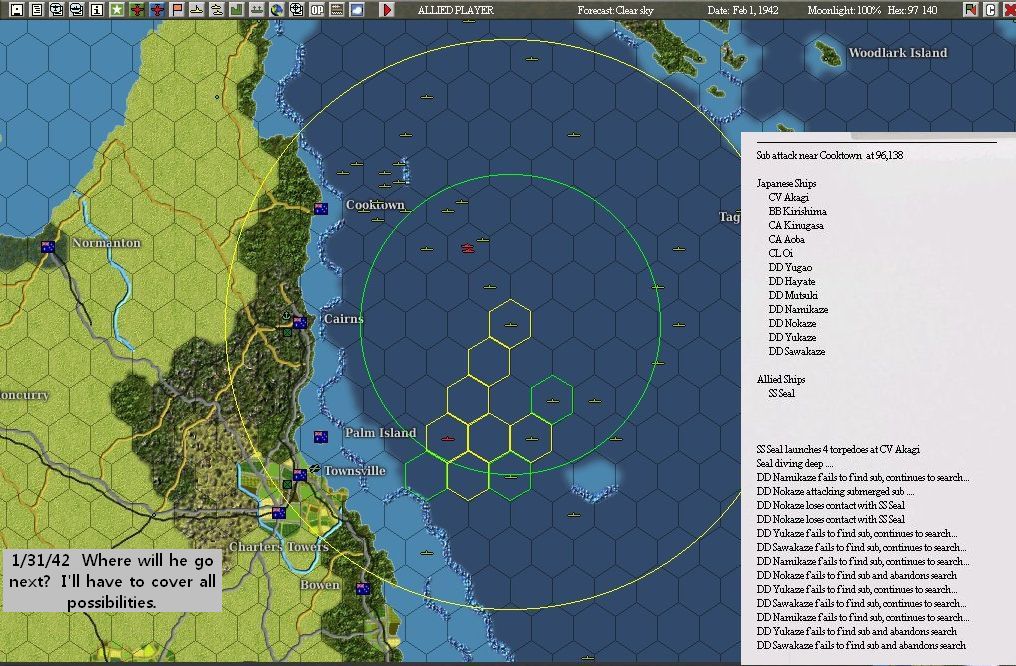Open the document list report icon
Viewport: 1016px width, 666px height.
coord(37,10)
